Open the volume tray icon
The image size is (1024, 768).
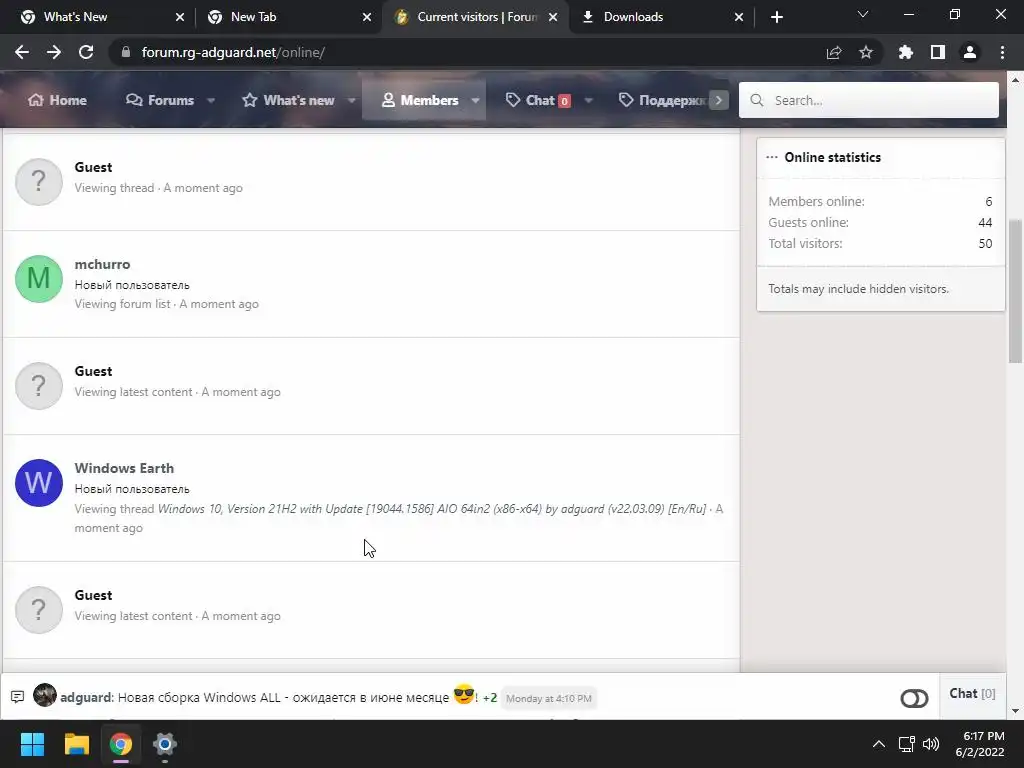pyautogui.click(x=931, y=744)
